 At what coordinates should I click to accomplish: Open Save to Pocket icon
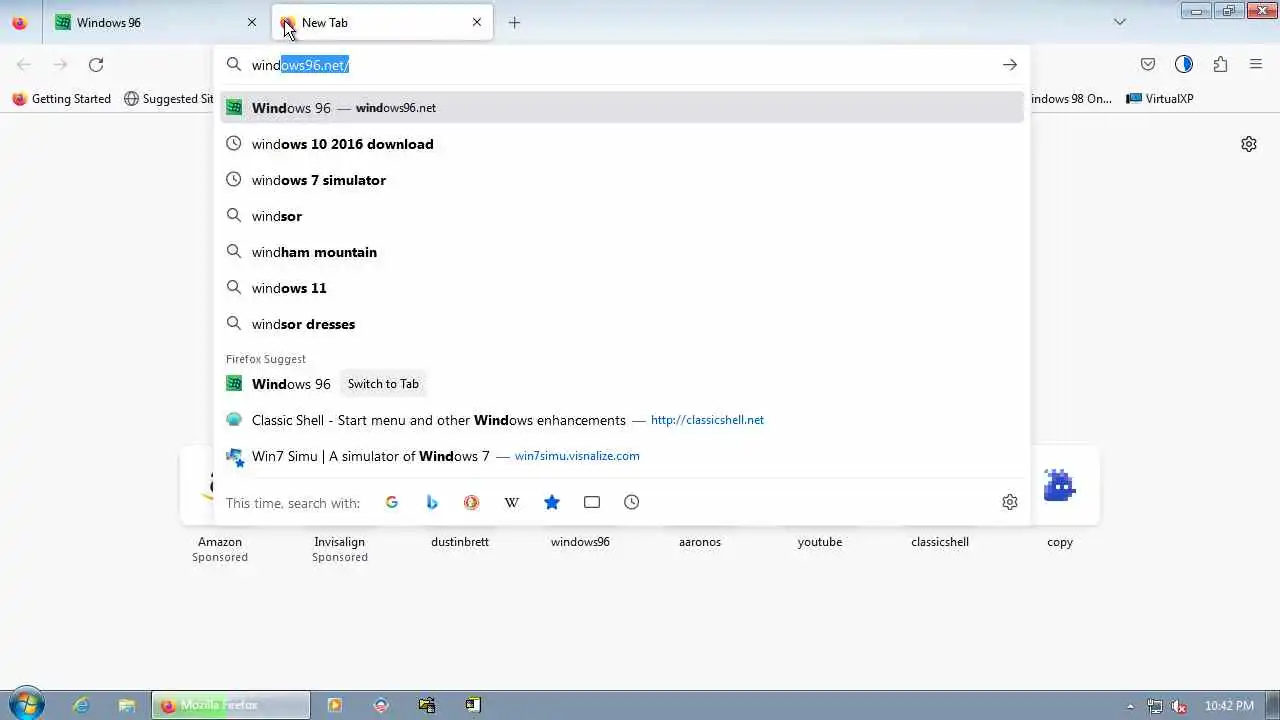click(x=1148, y=65)
